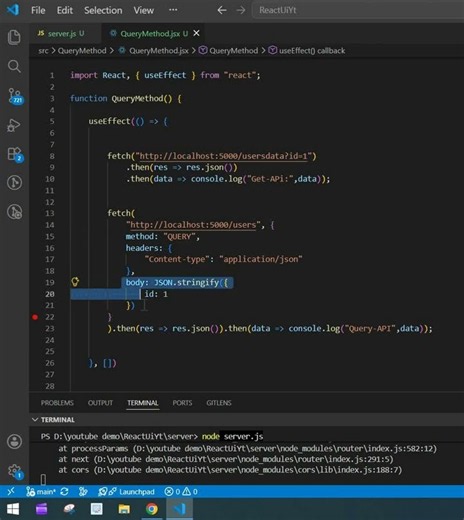Open the usersdata?id=1 localhost URL link

223,156
